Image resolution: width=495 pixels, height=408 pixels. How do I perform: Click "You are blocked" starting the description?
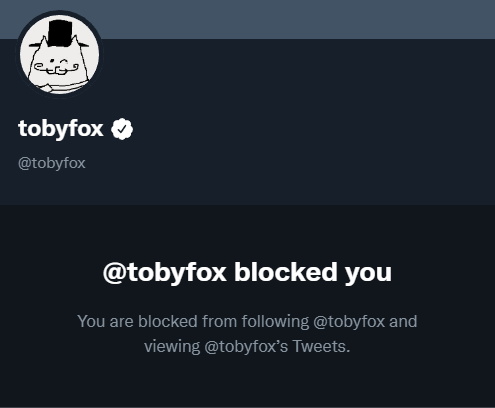137,322
